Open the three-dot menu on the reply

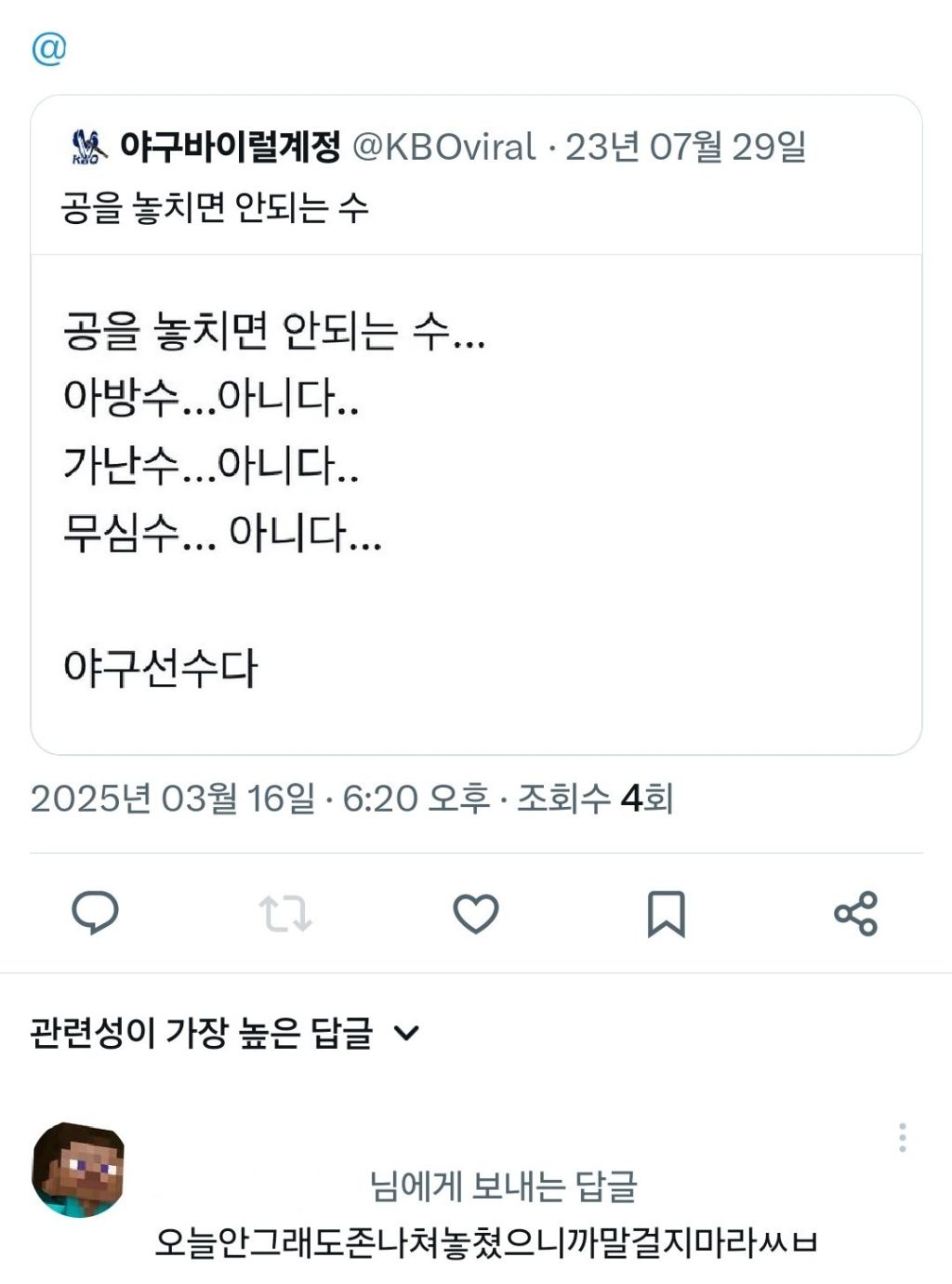902,1137
